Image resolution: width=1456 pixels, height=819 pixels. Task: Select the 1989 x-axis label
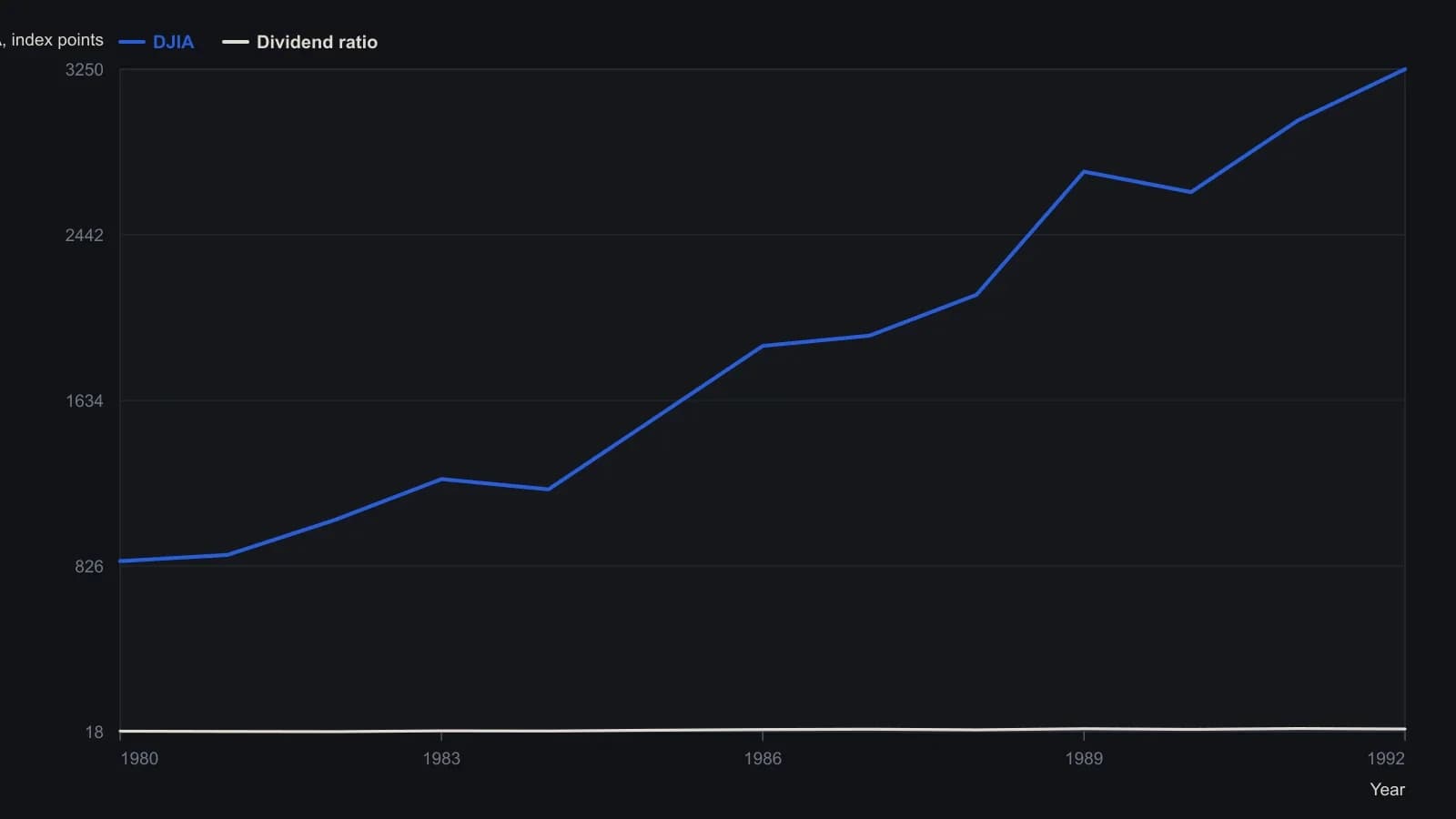pyautogui.click(x=1084, y=759)
